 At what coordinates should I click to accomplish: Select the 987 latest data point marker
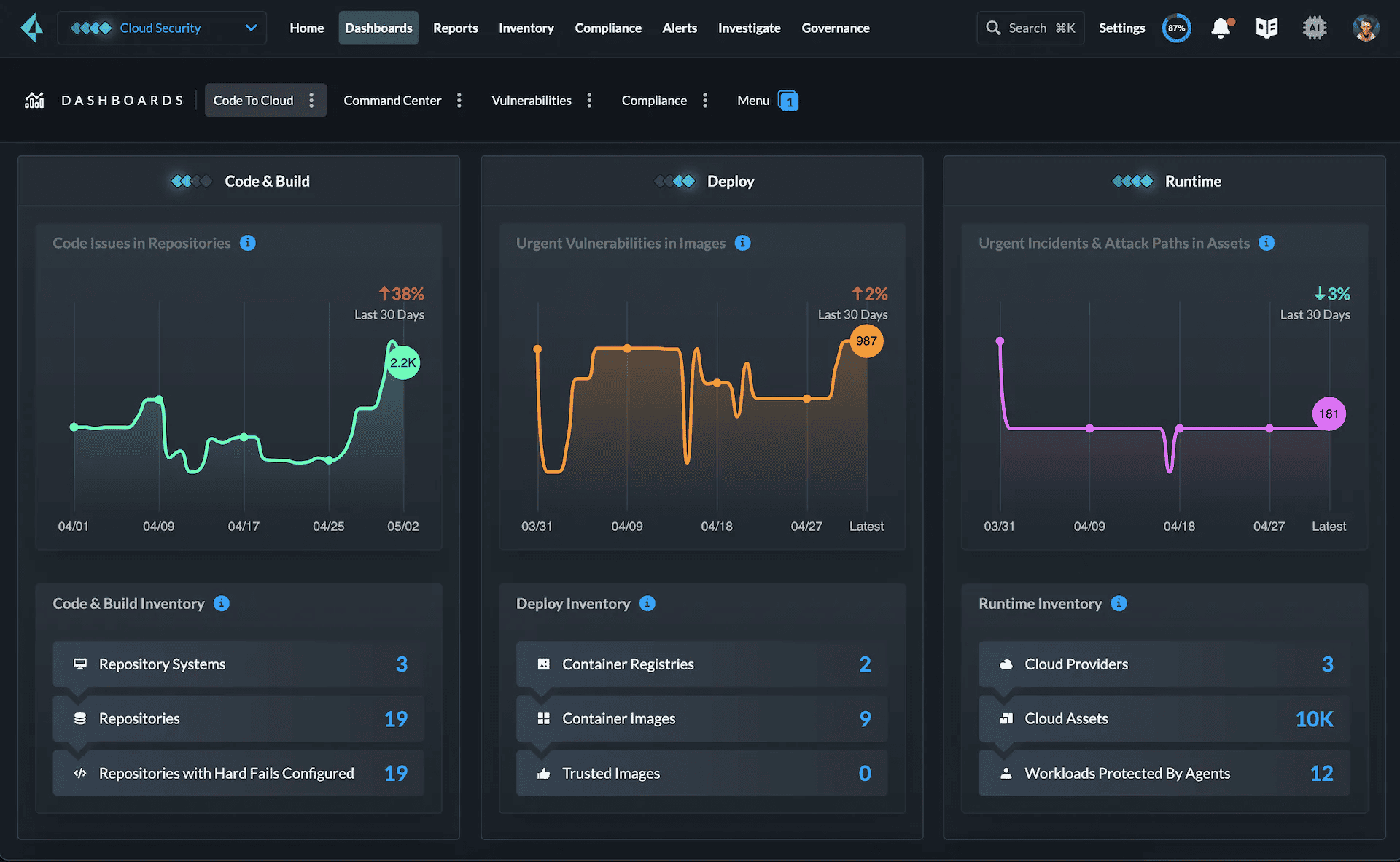point(866,341)
